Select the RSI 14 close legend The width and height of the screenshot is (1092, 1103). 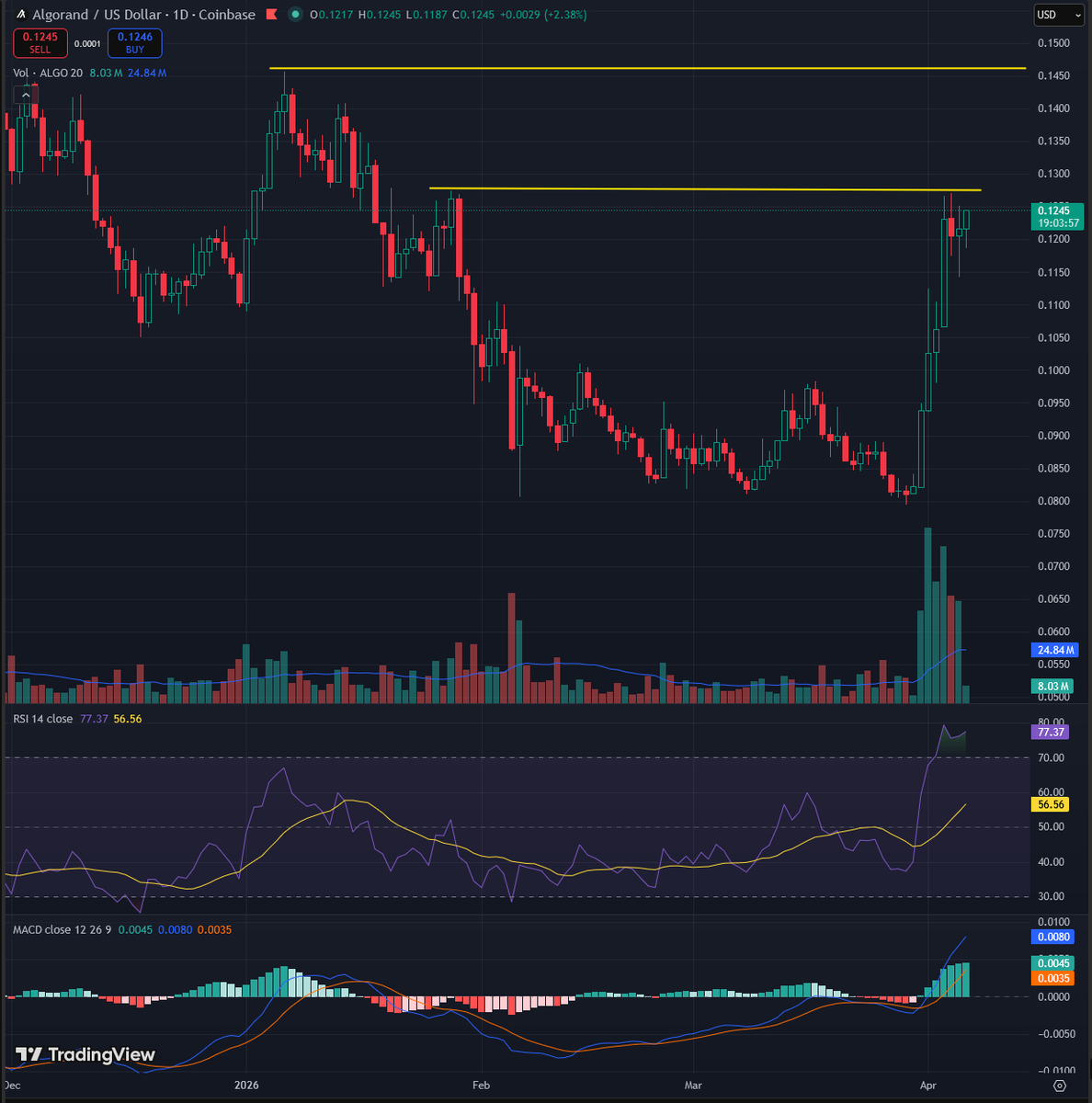point(42,719)
